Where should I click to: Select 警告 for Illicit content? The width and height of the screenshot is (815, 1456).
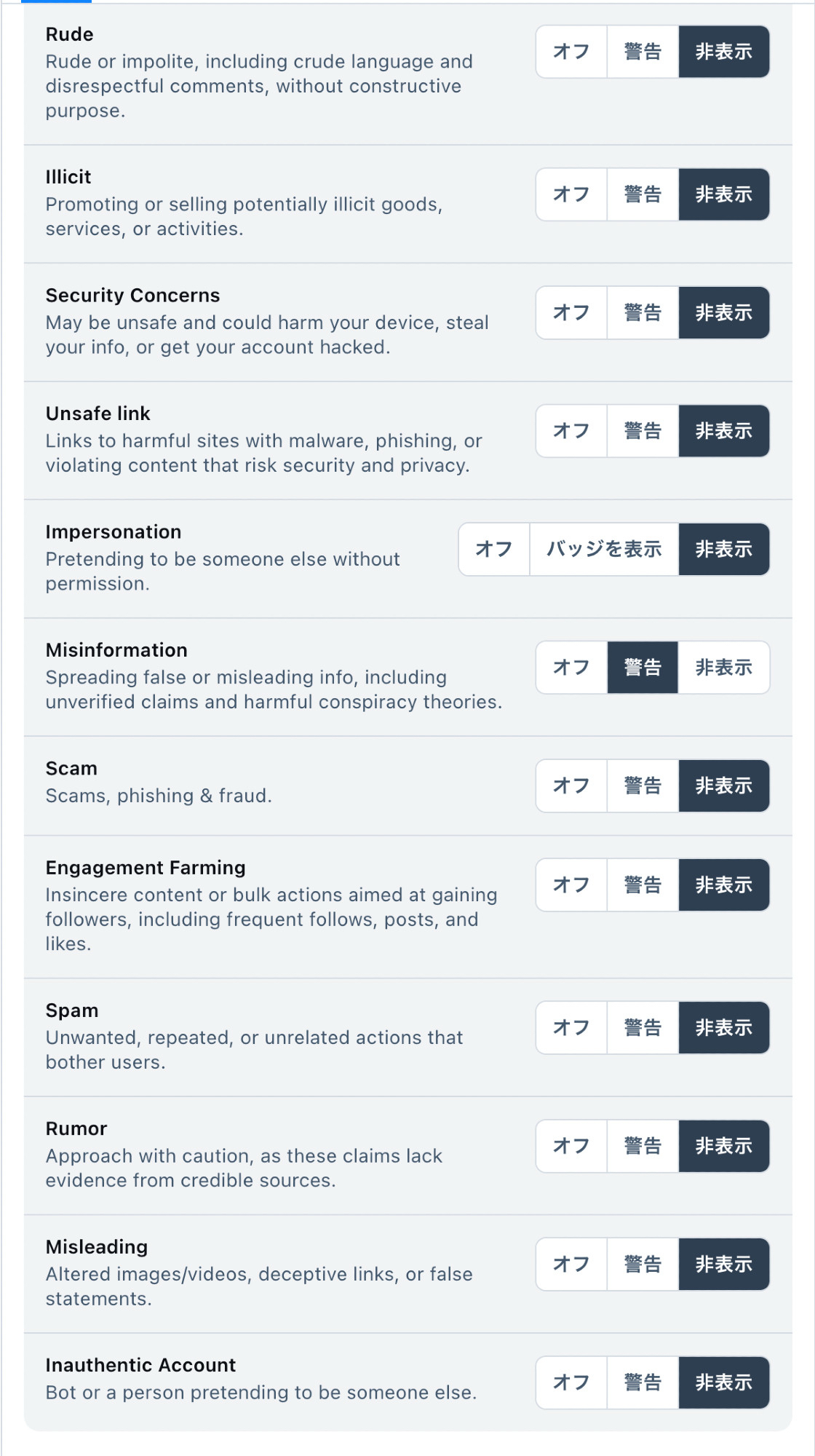[643, 194]
